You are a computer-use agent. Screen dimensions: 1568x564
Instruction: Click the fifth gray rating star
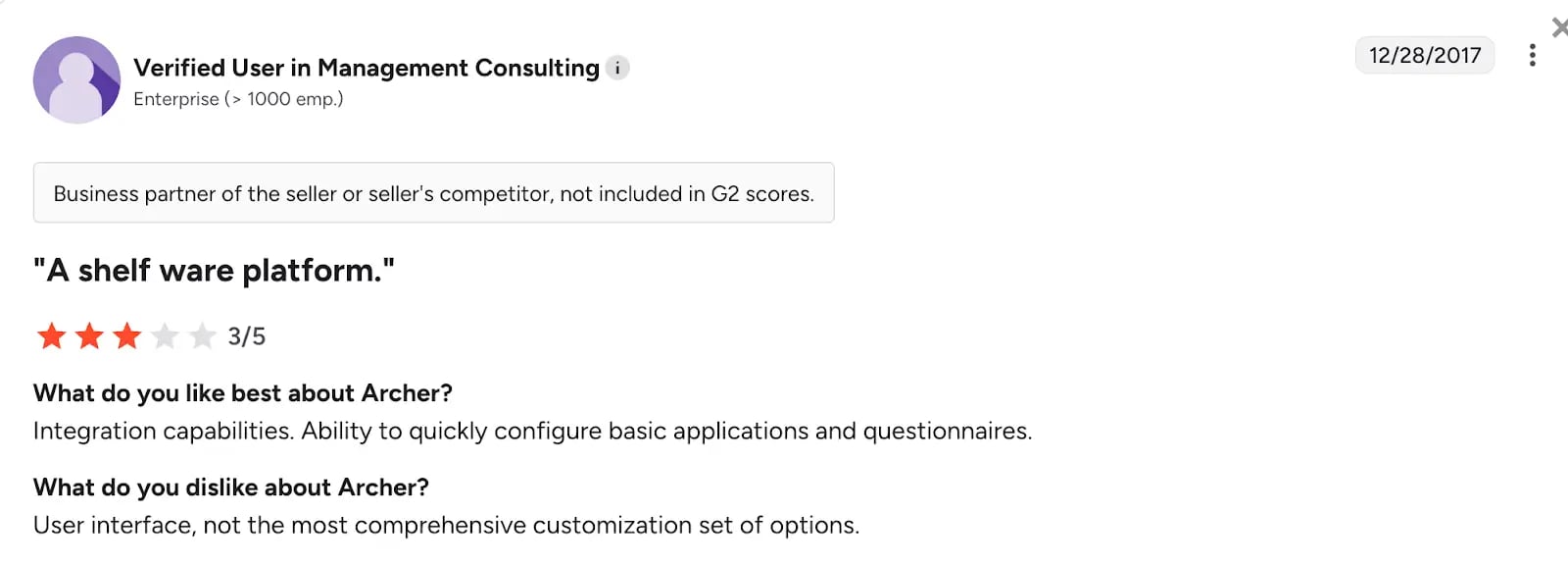202,336
